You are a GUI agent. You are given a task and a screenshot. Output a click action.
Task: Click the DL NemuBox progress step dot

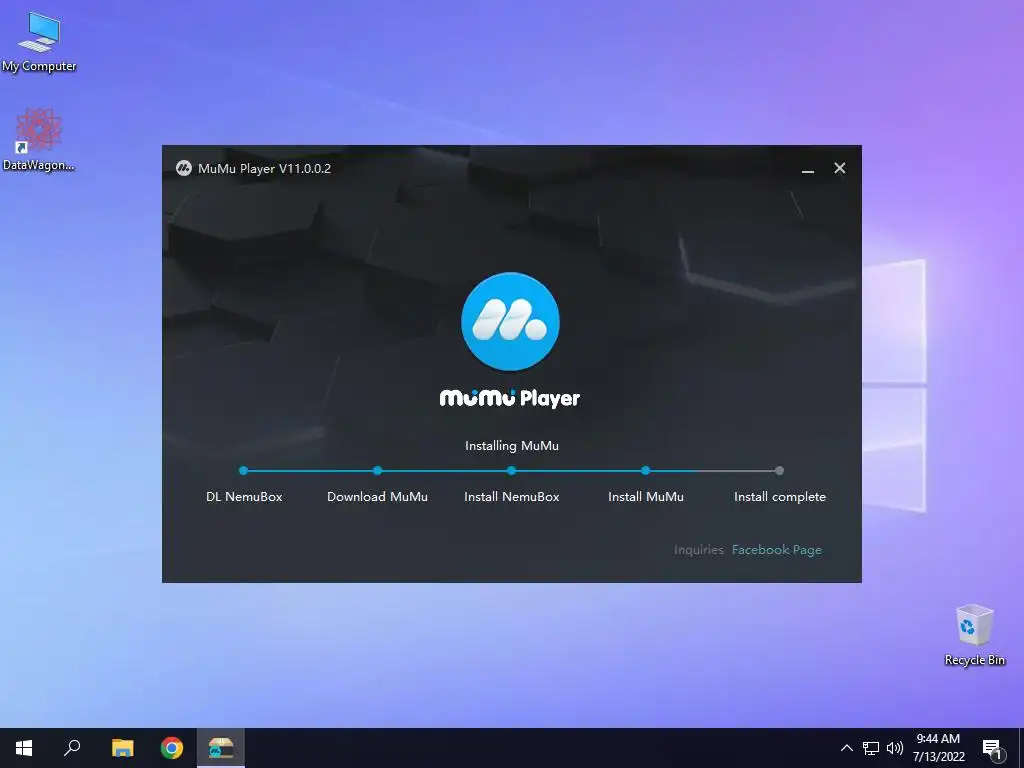click(x=244, y=470)
